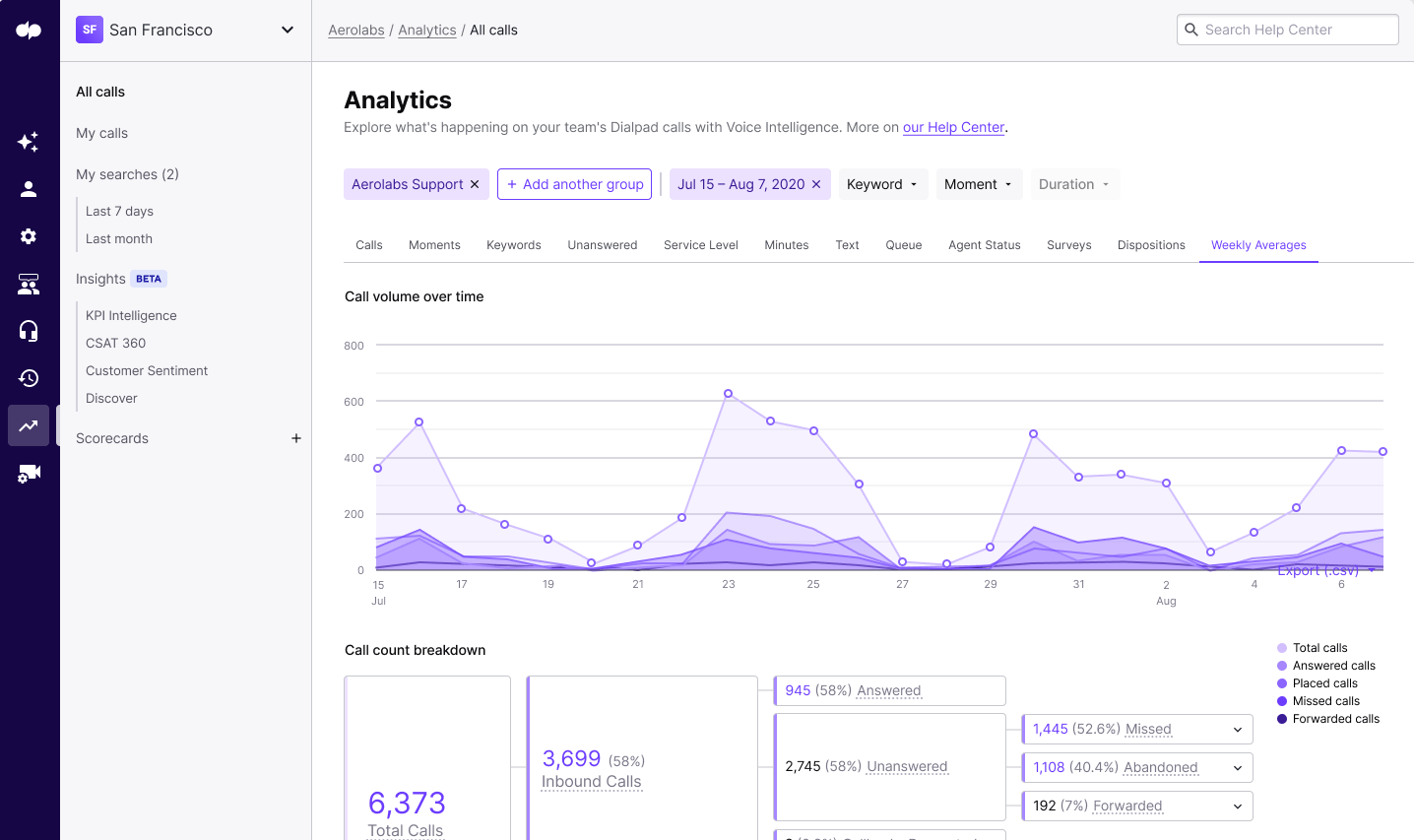Click the Search Help Center field
This screenshot has width=1414, height=840.
1287,30
